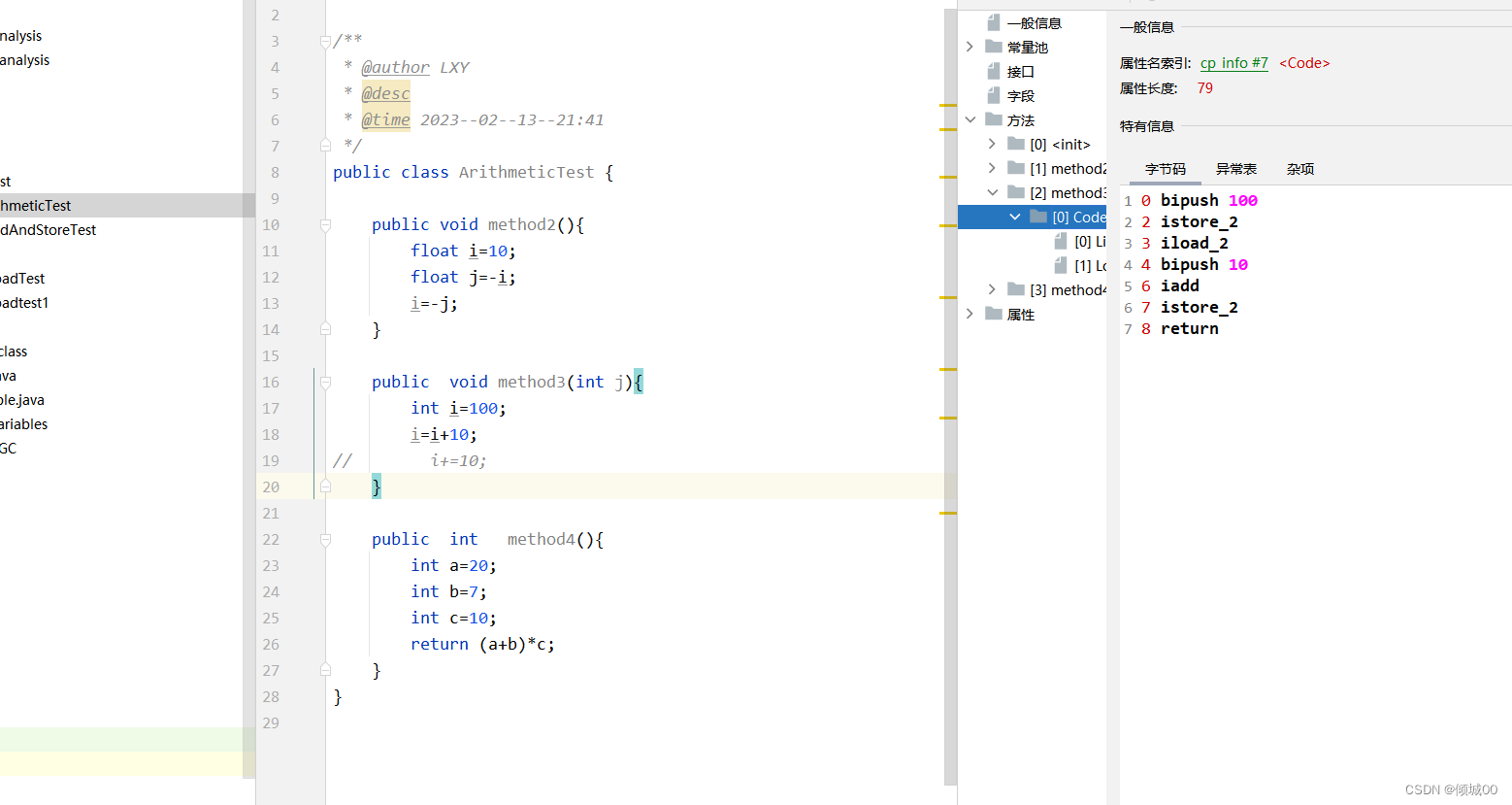The height and width of the screenshot is (805, 1512).
Task: Click the @desc tag in Javadoc
Action: (385, 93)
